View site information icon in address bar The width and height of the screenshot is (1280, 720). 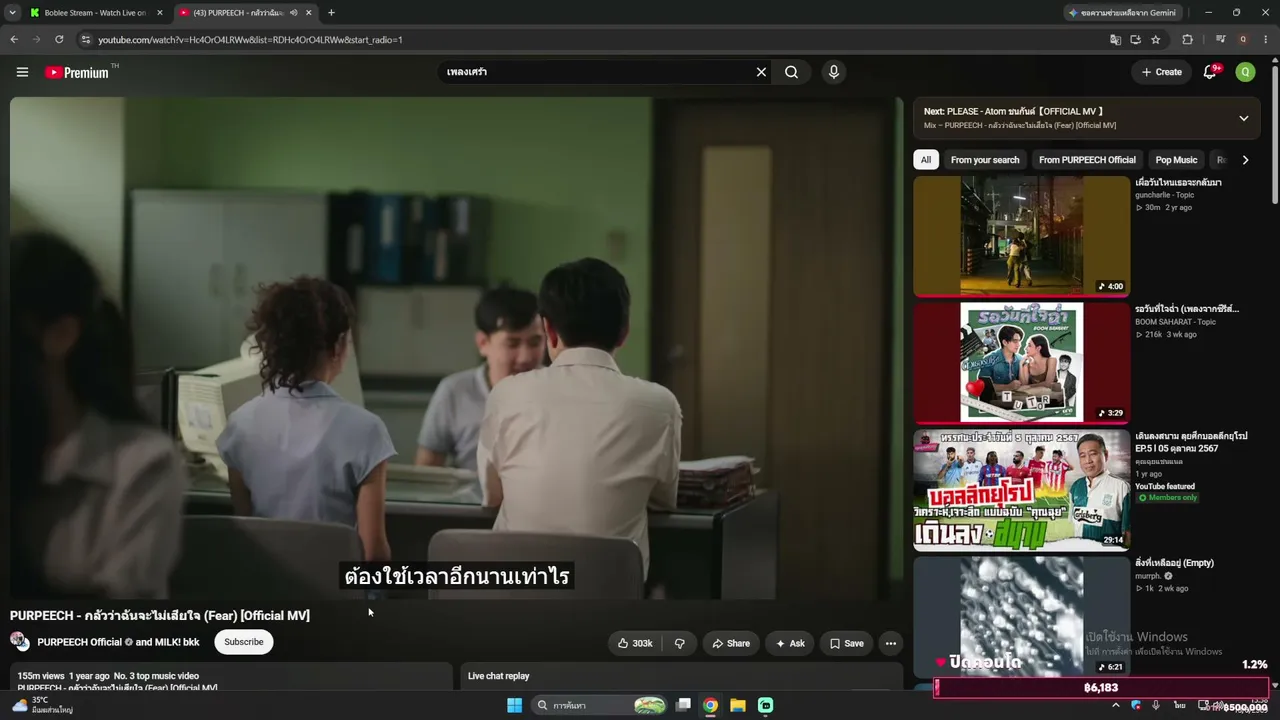[x=86, y=40]
